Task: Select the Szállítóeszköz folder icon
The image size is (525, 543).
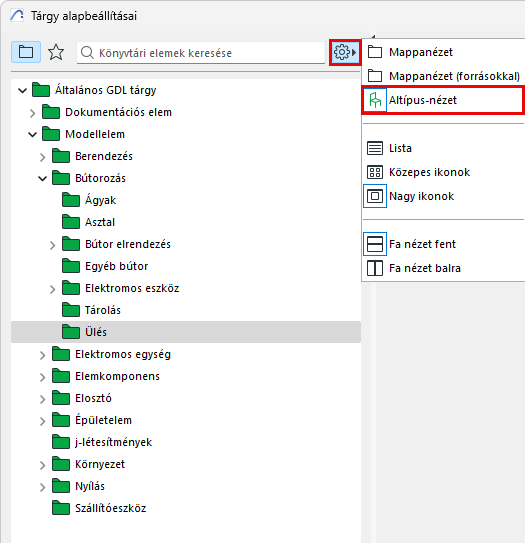Action: 61,508
